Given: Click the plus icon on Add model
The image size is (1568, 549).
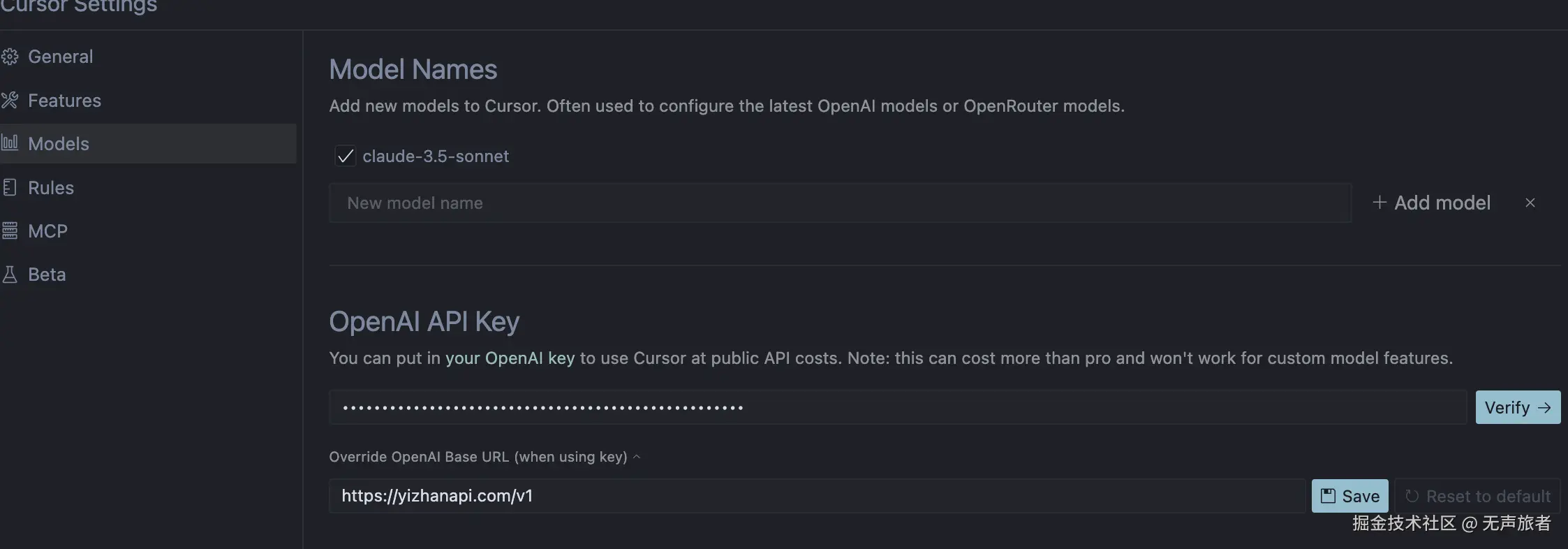Looking at the screenshot, I should pyautogui.click(x=1379, y=203).
